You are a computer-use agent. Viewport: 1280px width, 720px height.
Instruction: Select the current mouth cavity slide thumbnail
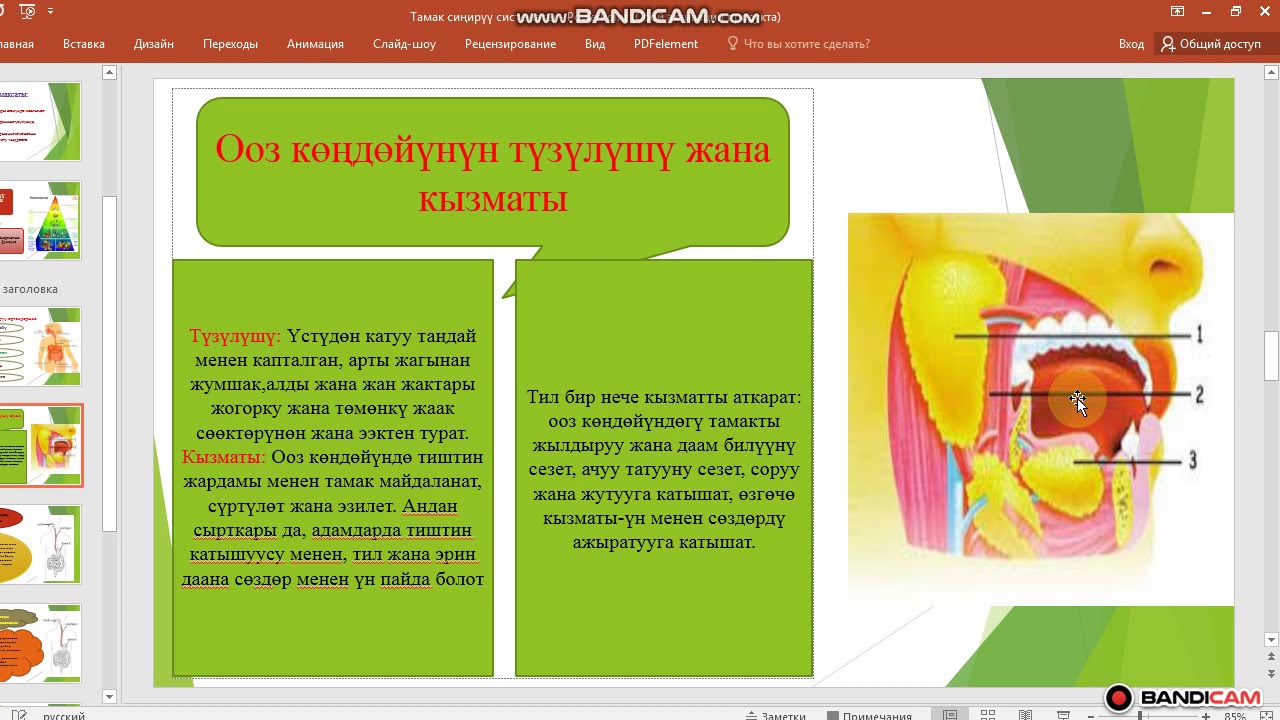[x=40, y=445]
